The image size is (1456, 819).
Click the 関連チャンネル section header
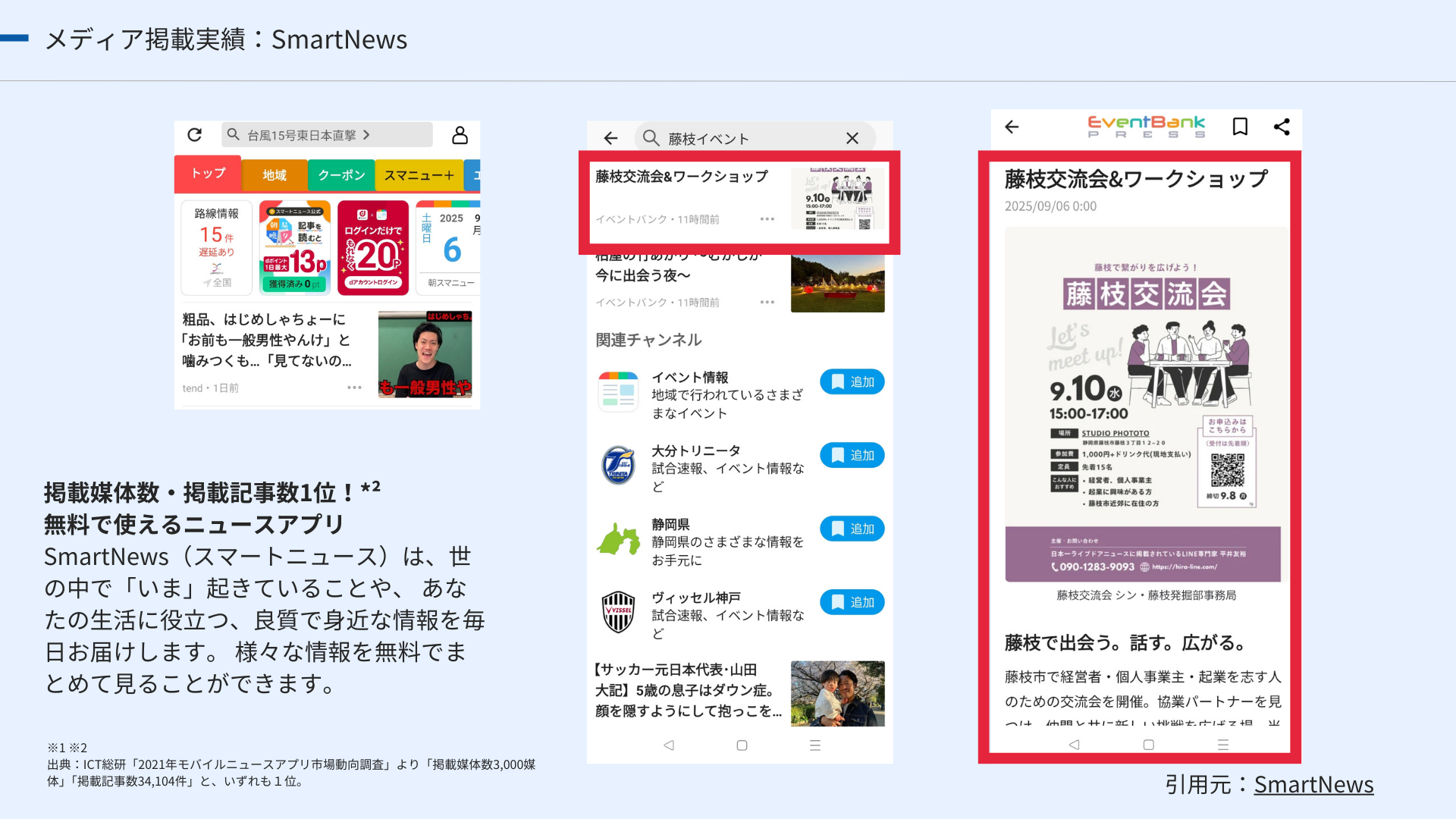pyautogui.click(x=648, y=340)
